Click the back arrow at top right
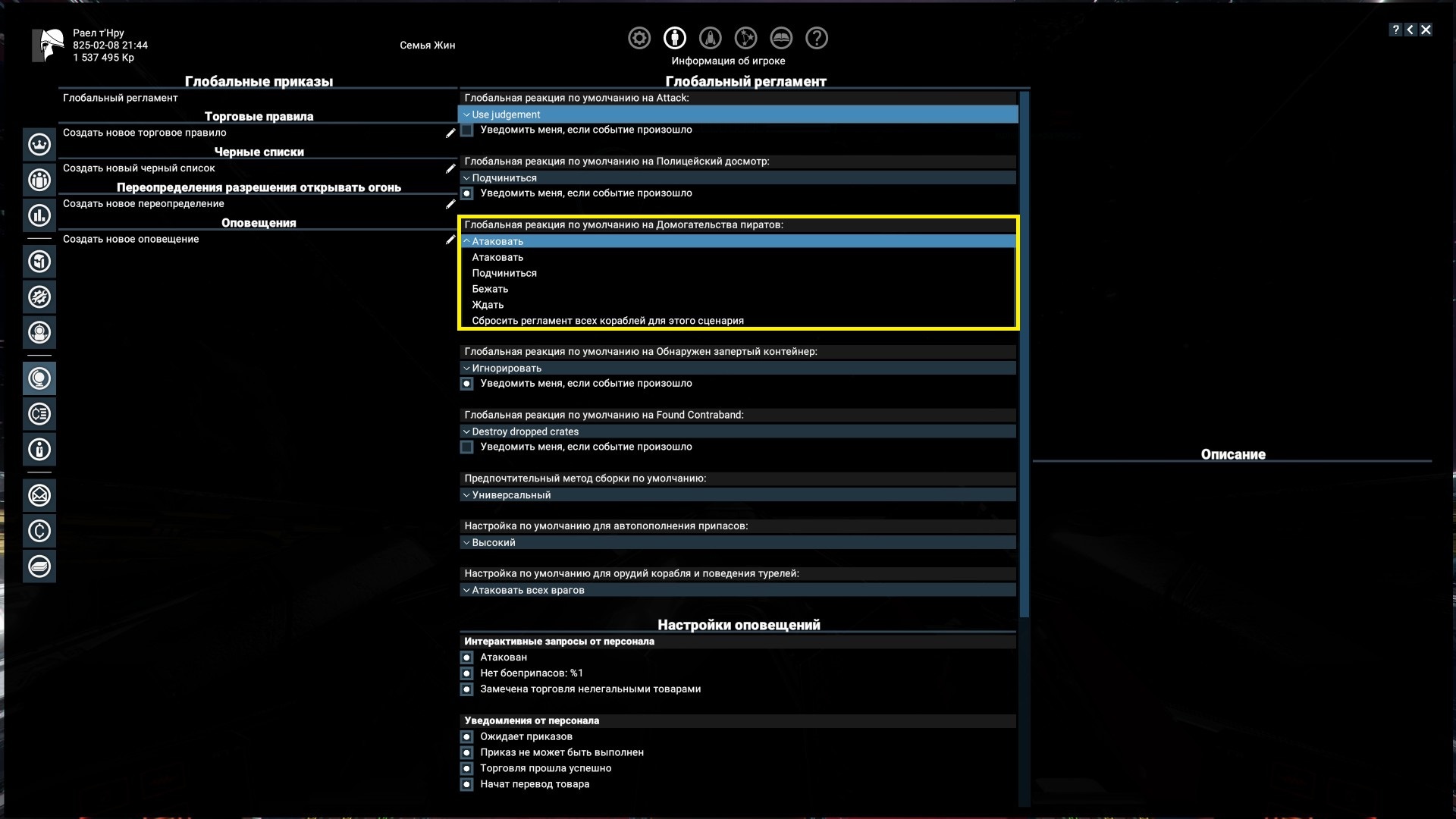Screen dimensions: 1456x819 click(x=1410, y=30)
